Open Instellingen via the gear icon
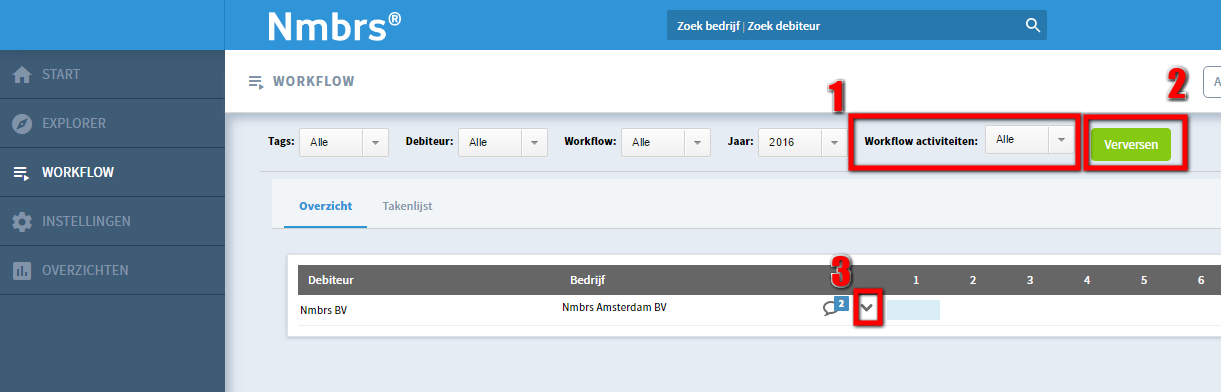 (22, 222)
